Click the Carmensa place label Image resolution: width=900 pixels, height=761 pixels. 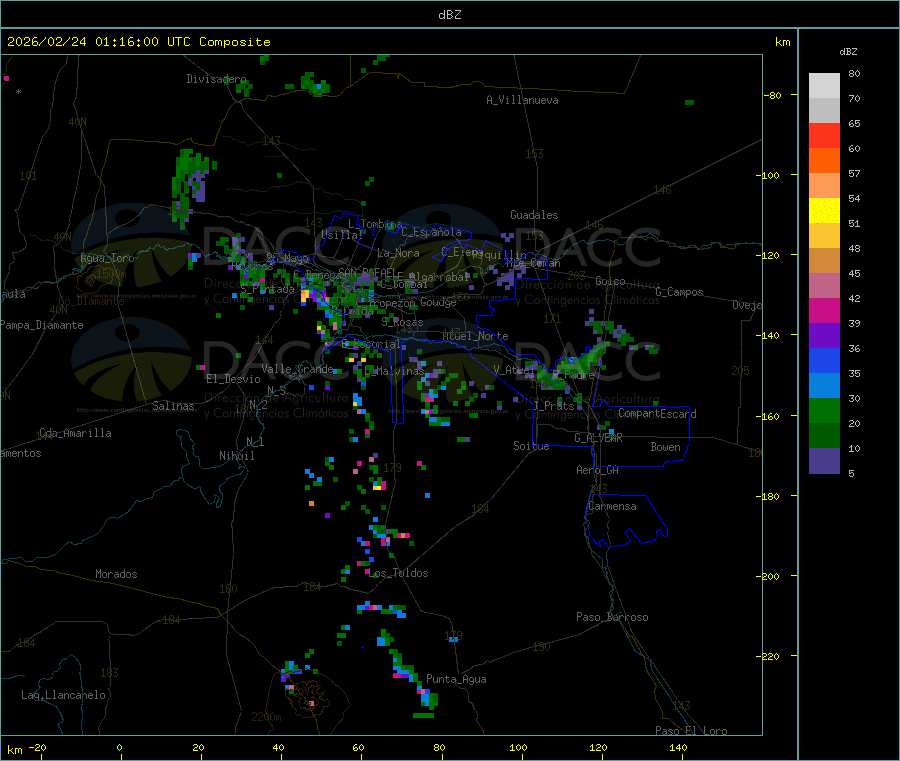pyautogui.click(x=612, y=506)
